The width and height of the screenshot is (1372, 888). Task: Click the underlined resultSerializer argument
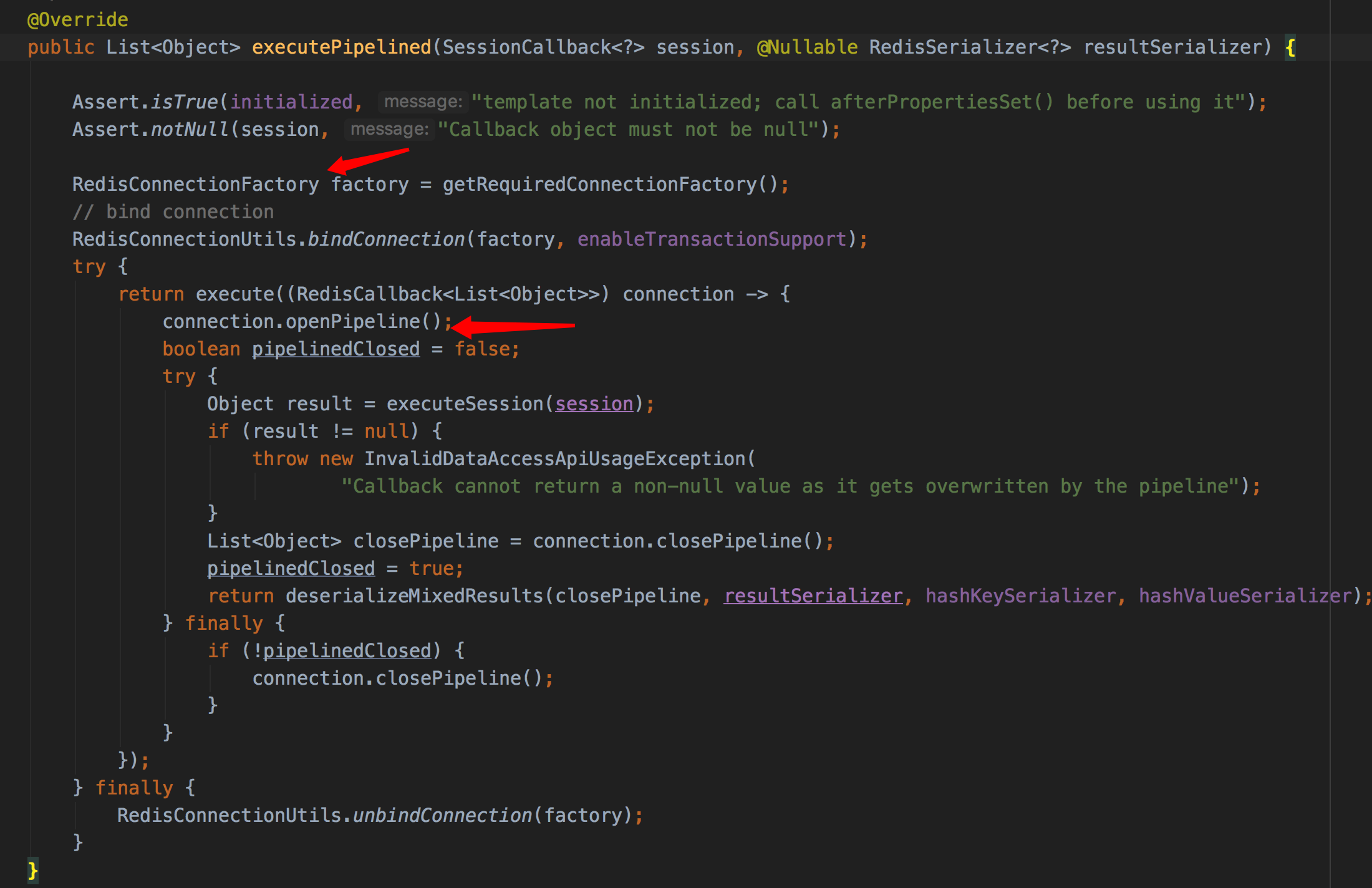[813, 596]
